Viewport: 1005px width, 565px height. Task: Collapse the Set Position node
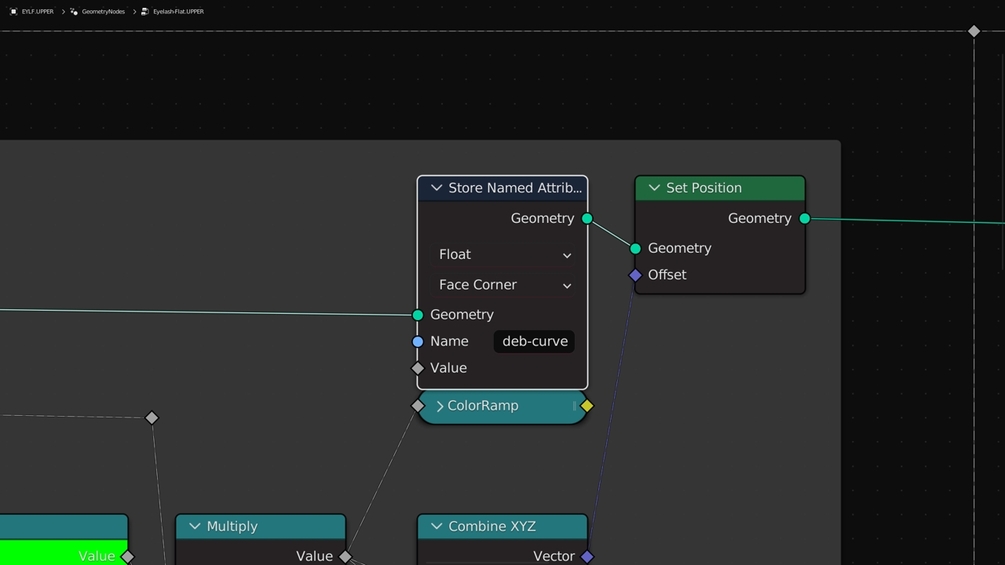(654, 188)
